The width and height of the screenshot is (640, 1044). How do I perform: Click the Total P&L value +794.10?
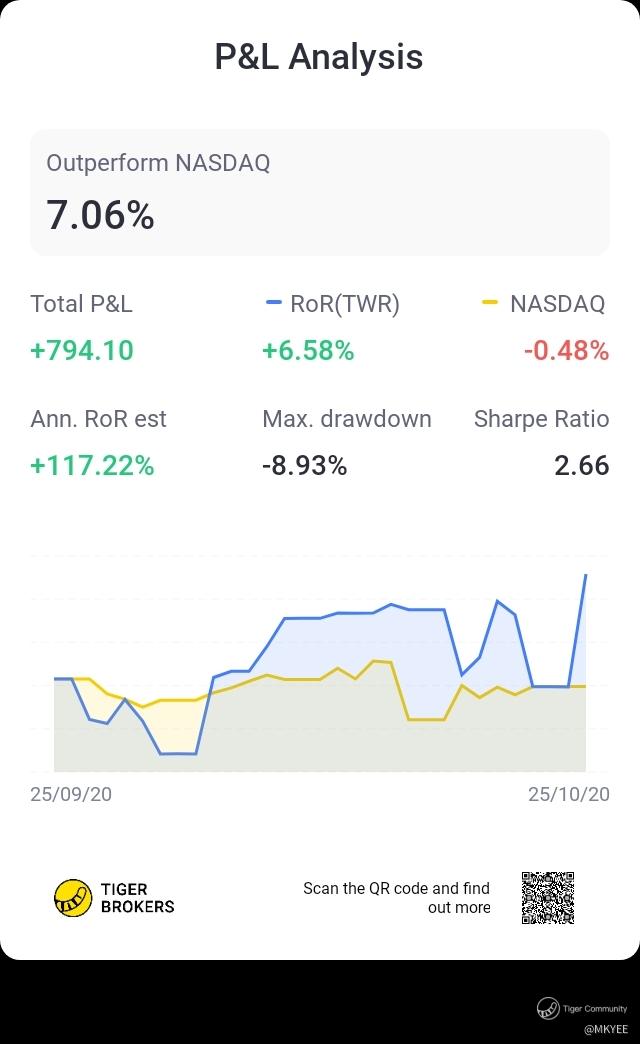pyautogui.click(x=82, y=351)
